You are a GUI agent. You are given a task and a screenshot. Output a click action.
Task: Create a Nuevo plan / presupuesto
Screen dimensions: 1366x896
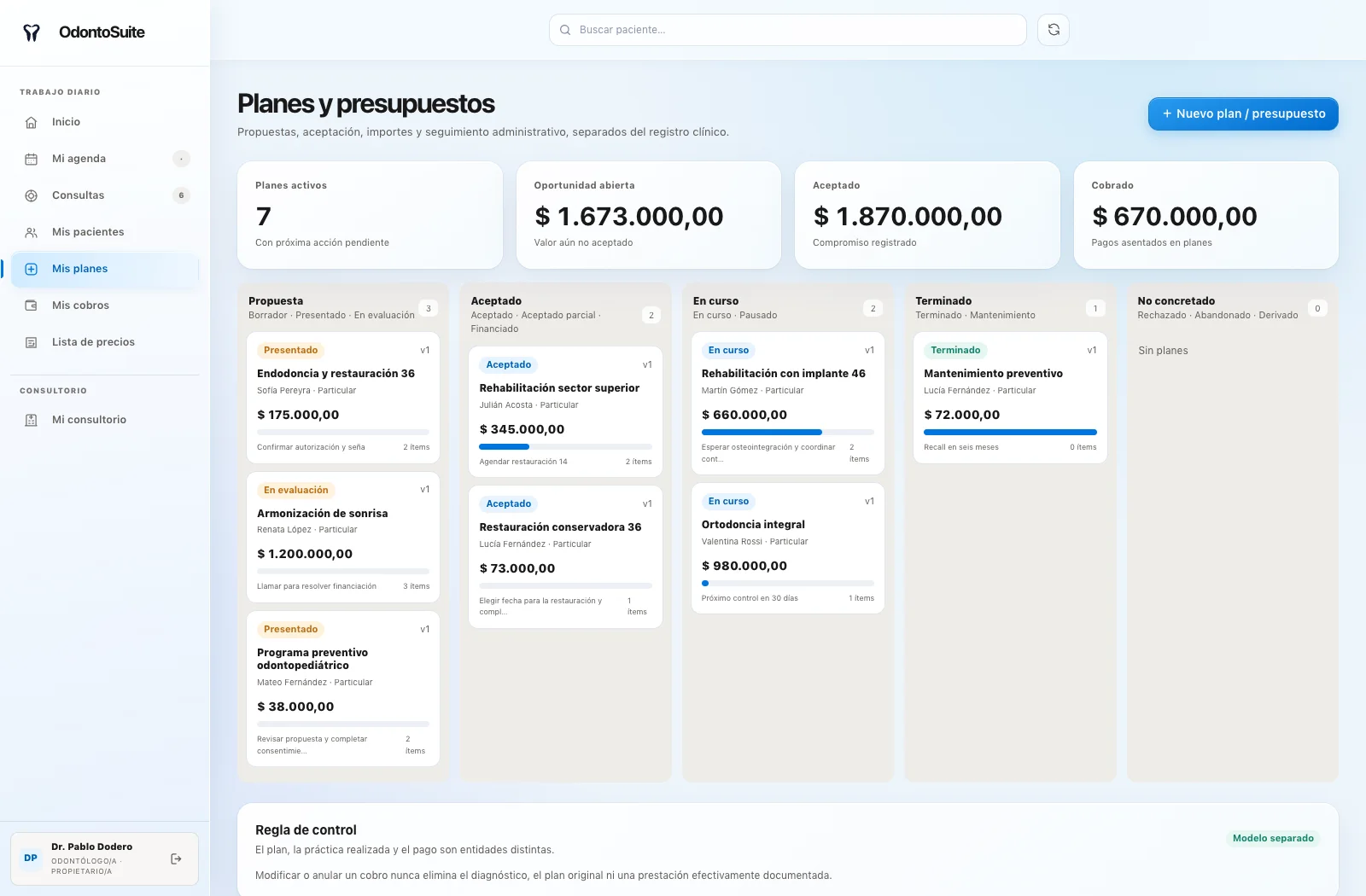1243,113
